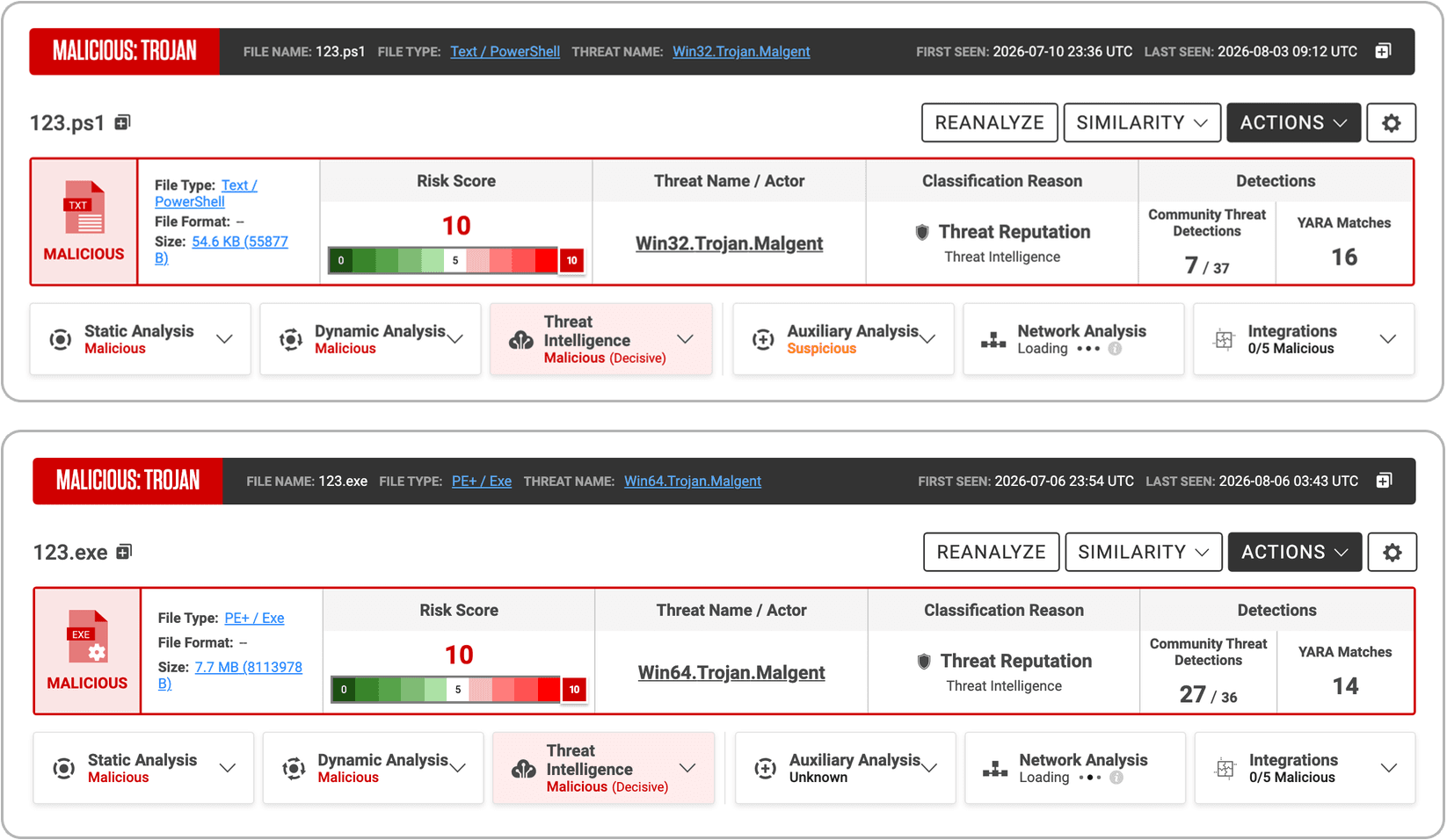Click Network Analysis info icon for 123.ps1
The image size is (1447, 840).
[x=1115, y=349]
